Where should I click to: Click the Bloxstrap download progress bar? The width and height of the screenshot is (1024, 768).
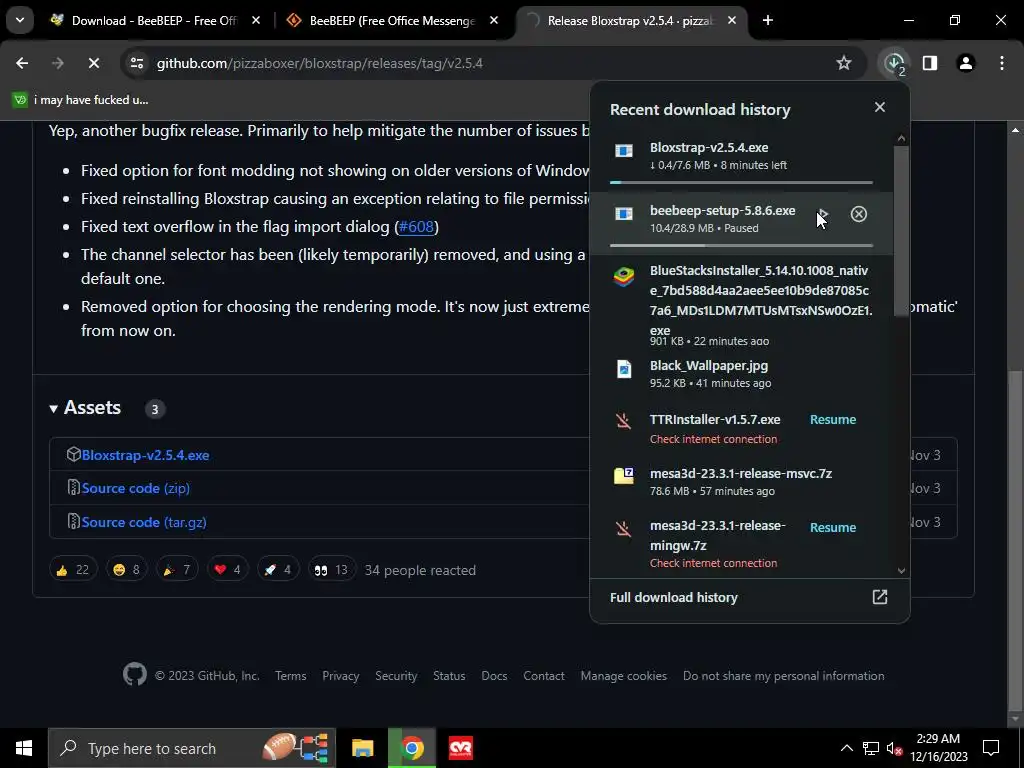741,182
